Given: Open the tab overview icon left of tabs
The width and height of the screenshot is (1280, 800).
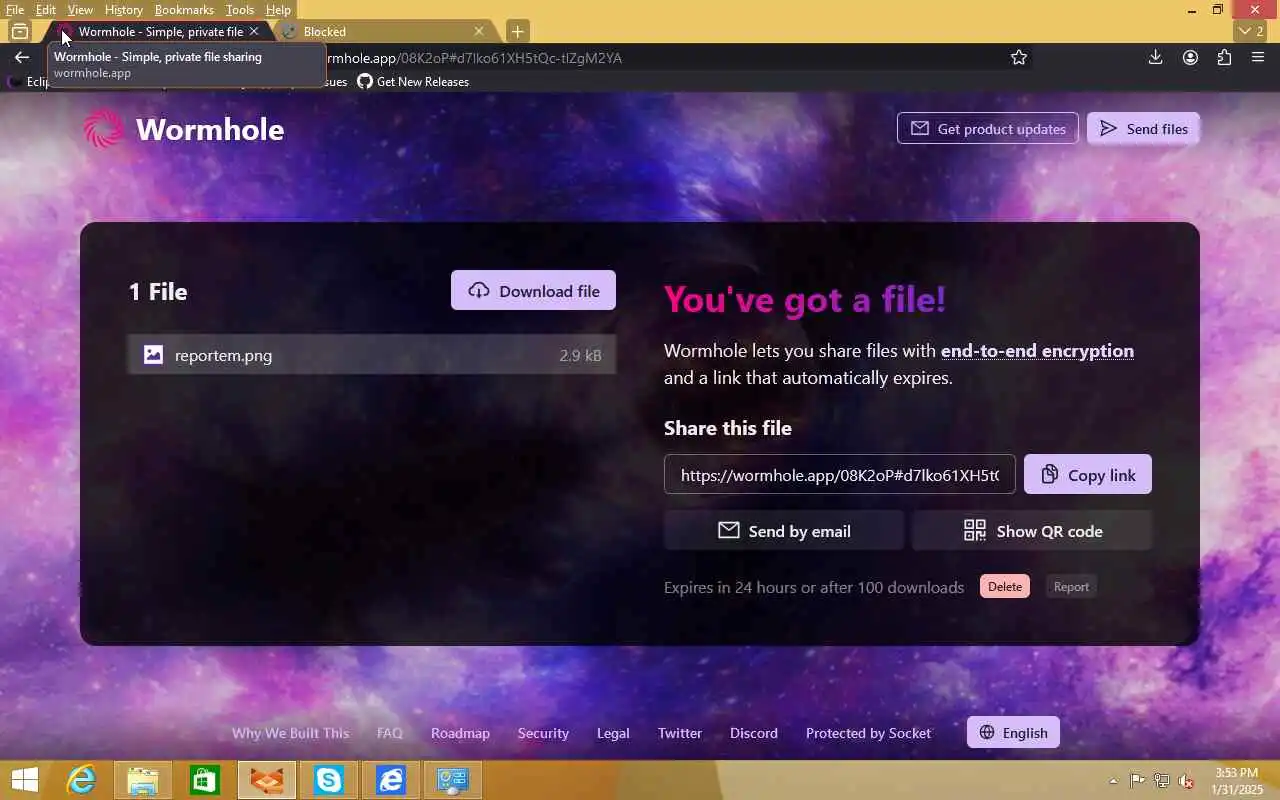Looking at the screenshot, I should (x=19, y=31).
